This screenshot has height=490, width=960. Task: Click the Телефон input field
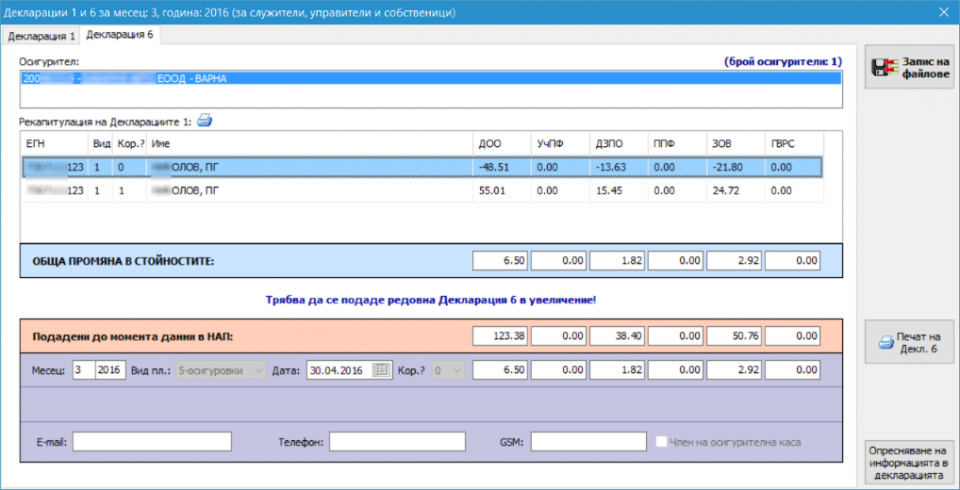tap(397, 442)
